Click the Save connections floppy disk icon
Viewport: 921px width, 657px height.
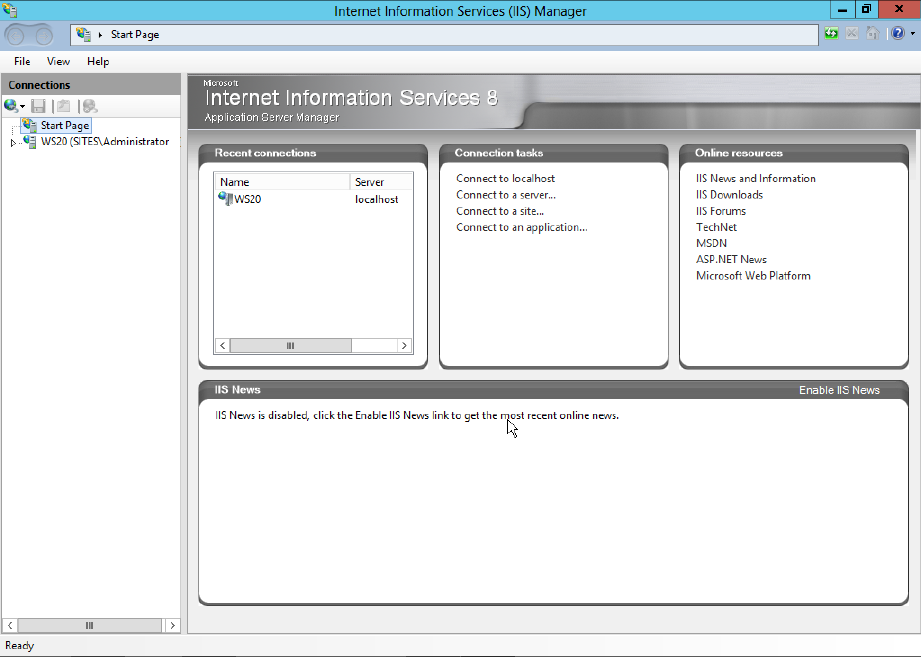[38, 106]
